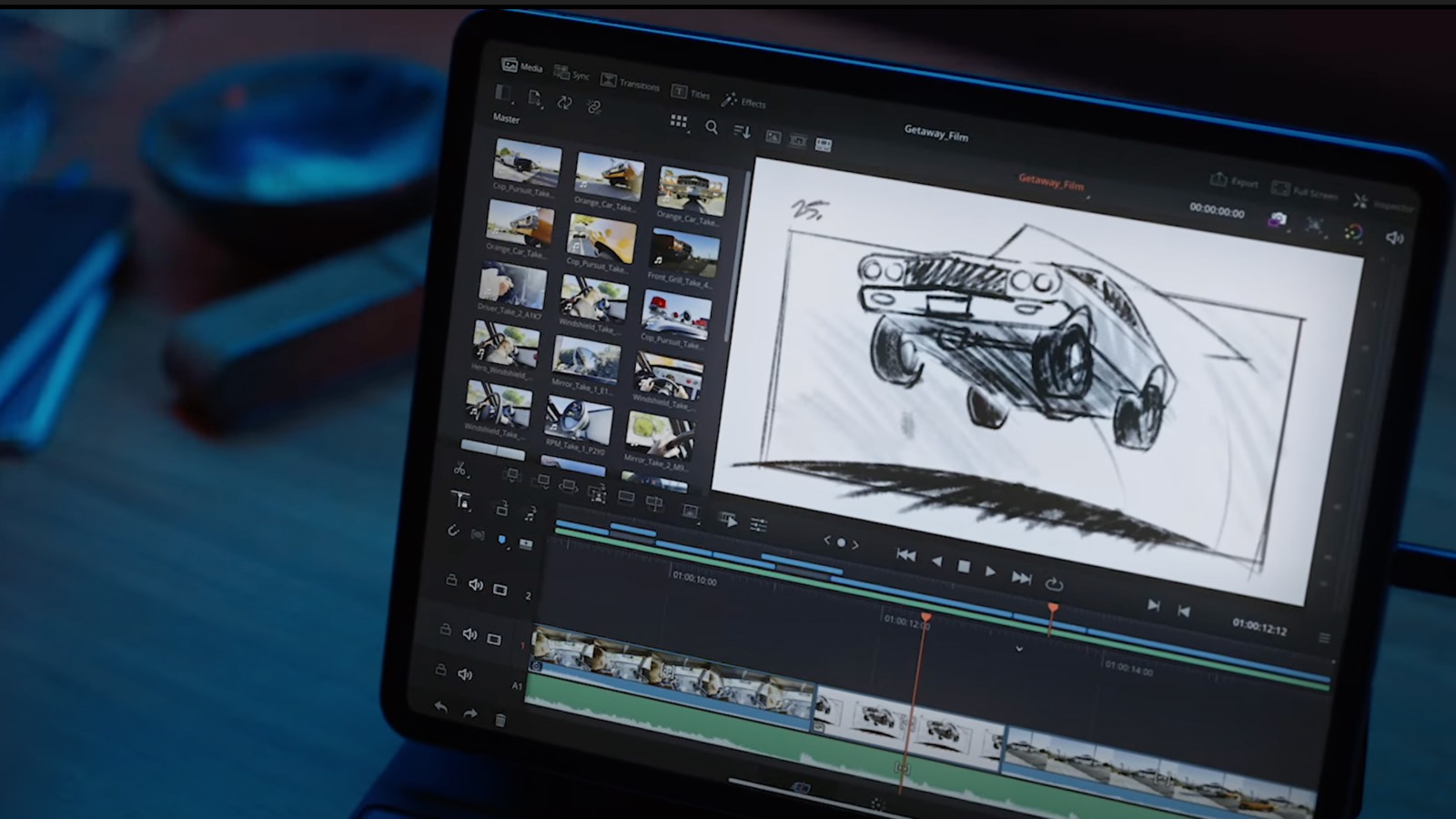Viewport: 1456px width, 819px height.
Task: Select timeline viewer mode icon
Action: point(824,145)
